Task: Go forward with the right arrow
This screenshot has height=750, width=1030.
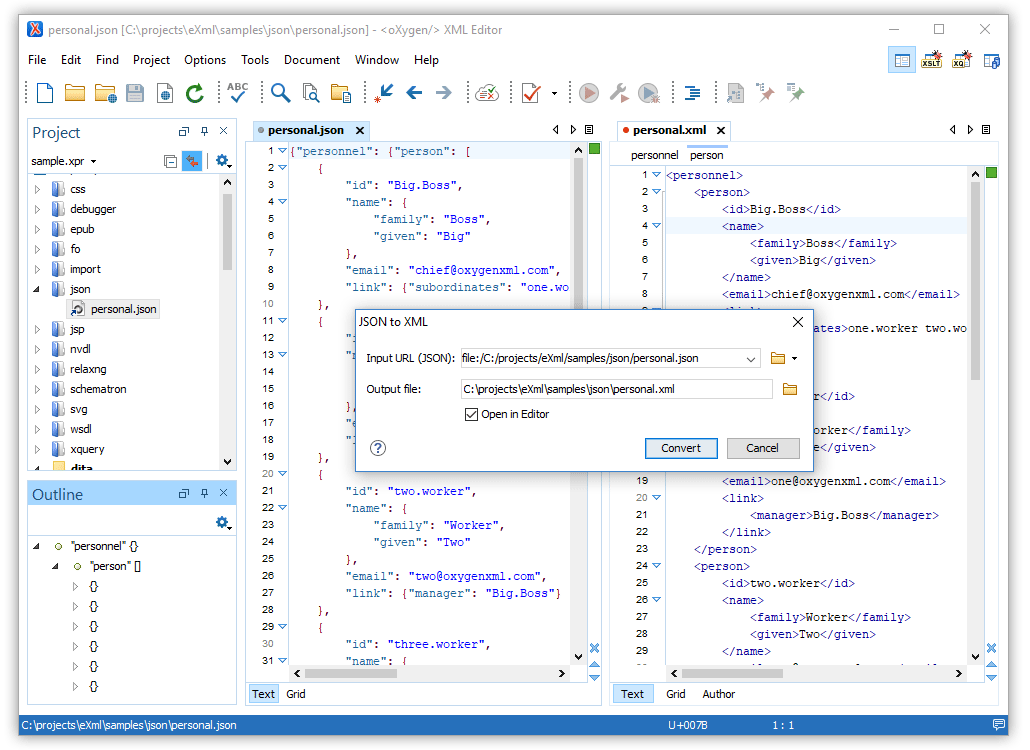Action: pyautogui.click(x=444, y=93)
